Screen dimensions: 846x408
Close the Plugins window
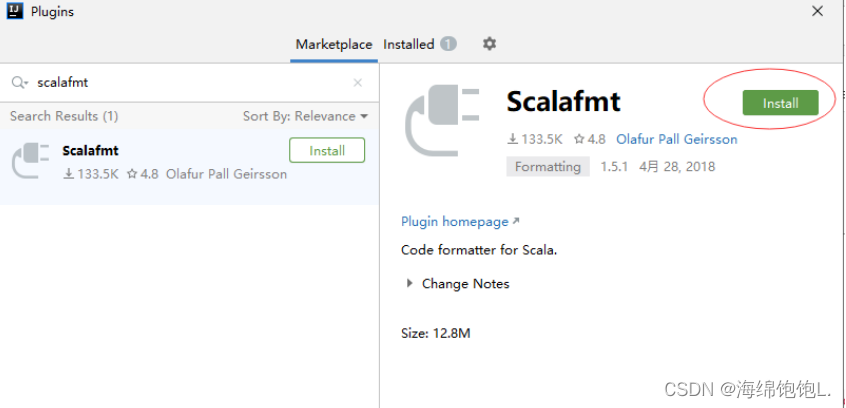(x=818, y=12)
